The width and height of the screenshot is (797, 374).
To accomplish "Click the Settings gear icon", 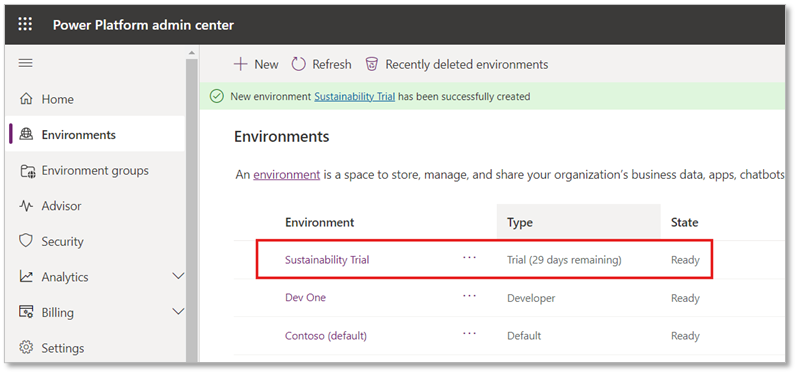I will (25, 348).
